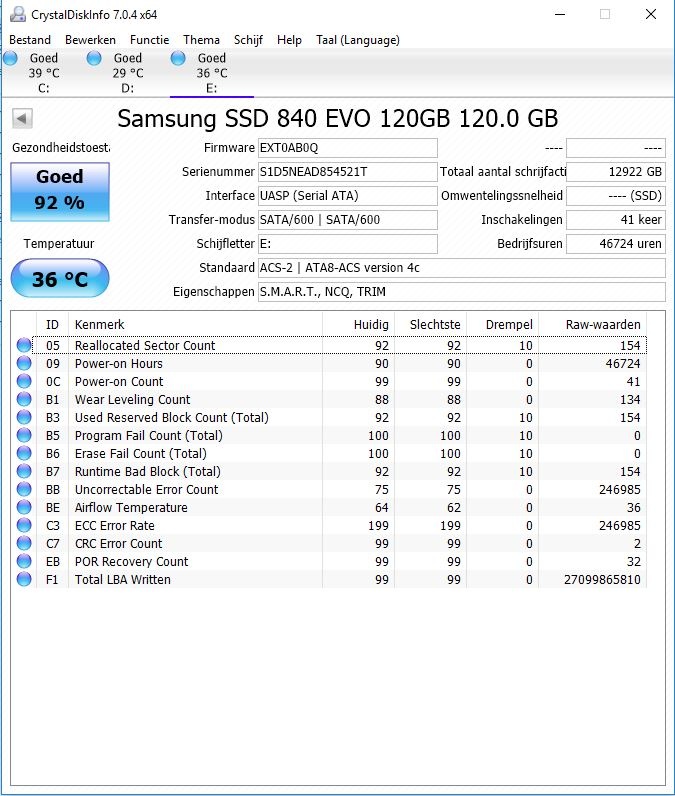The width and height of the screenshot is (675, 796).
Task: Click the Gezondheidstoestand label
Action: (x=61, y=148)
